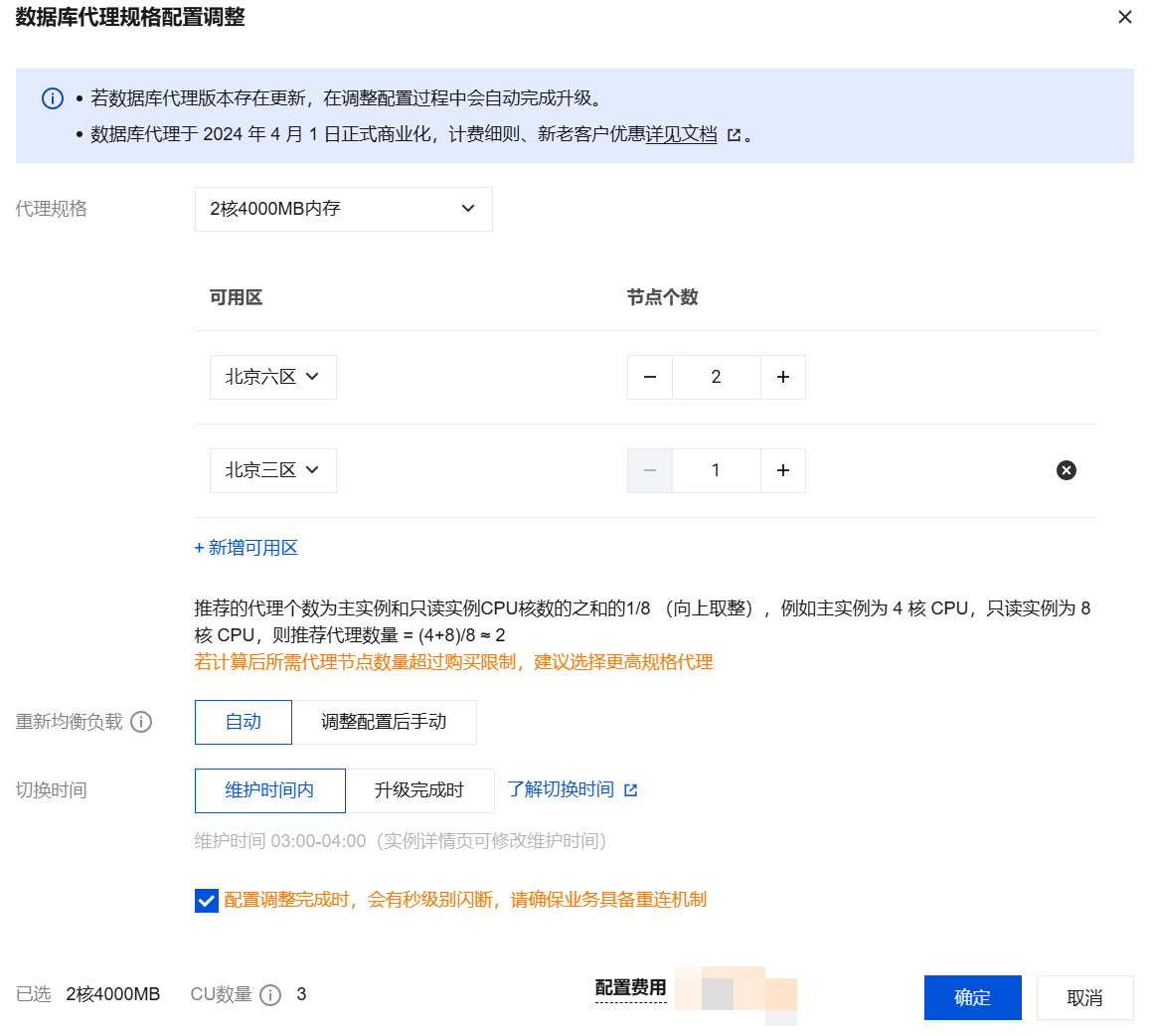Decrease node count for 北京六区
The image size is (1152, 1036).
coord(650,377)
